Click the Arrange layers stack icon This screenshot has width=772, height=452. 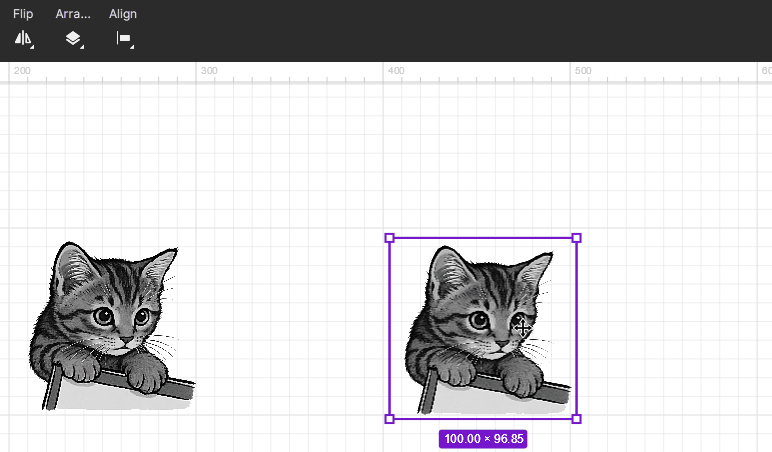(x=72, y=39)
